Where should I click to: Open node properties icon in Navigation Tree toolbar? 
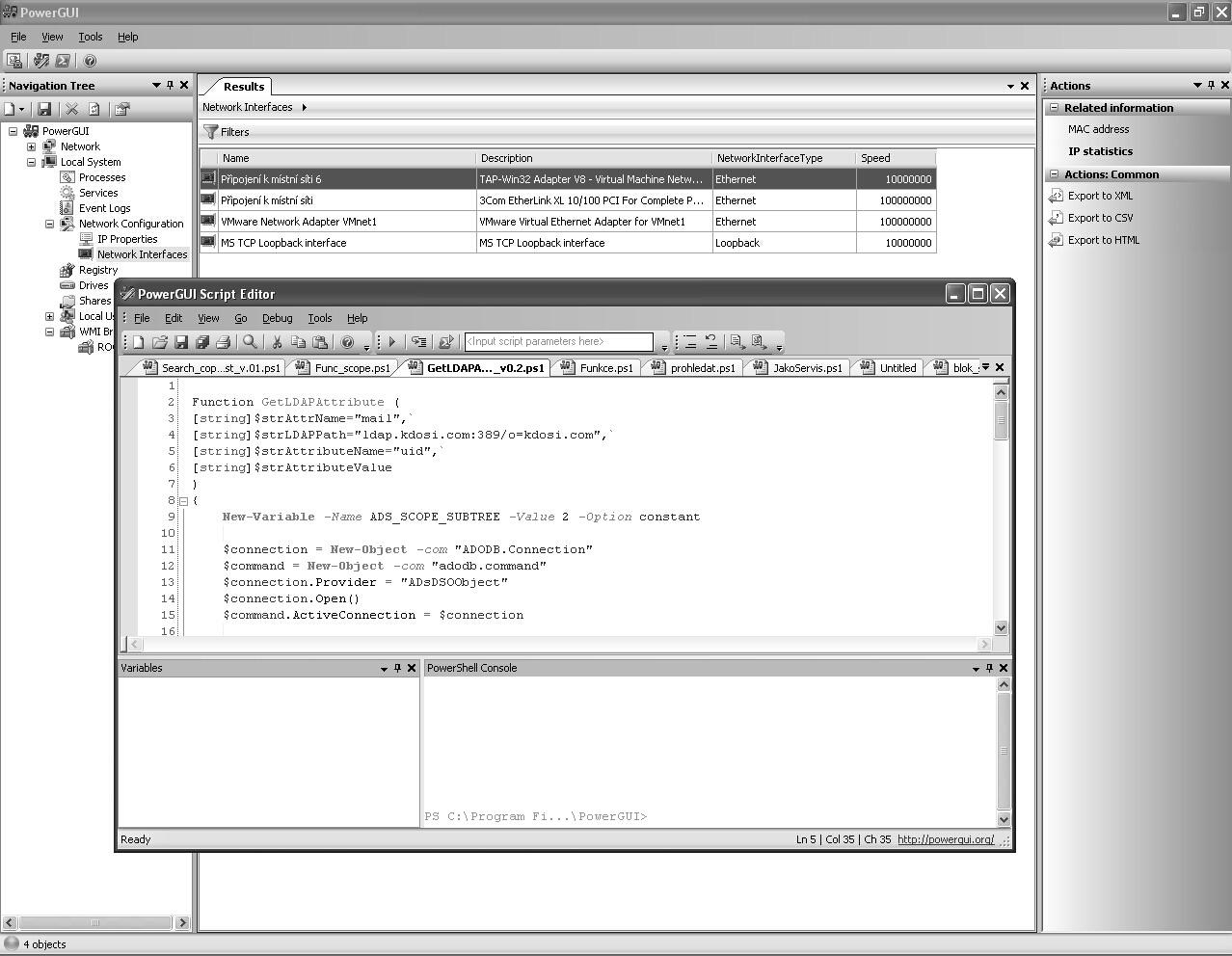click(x=121, y=109)
